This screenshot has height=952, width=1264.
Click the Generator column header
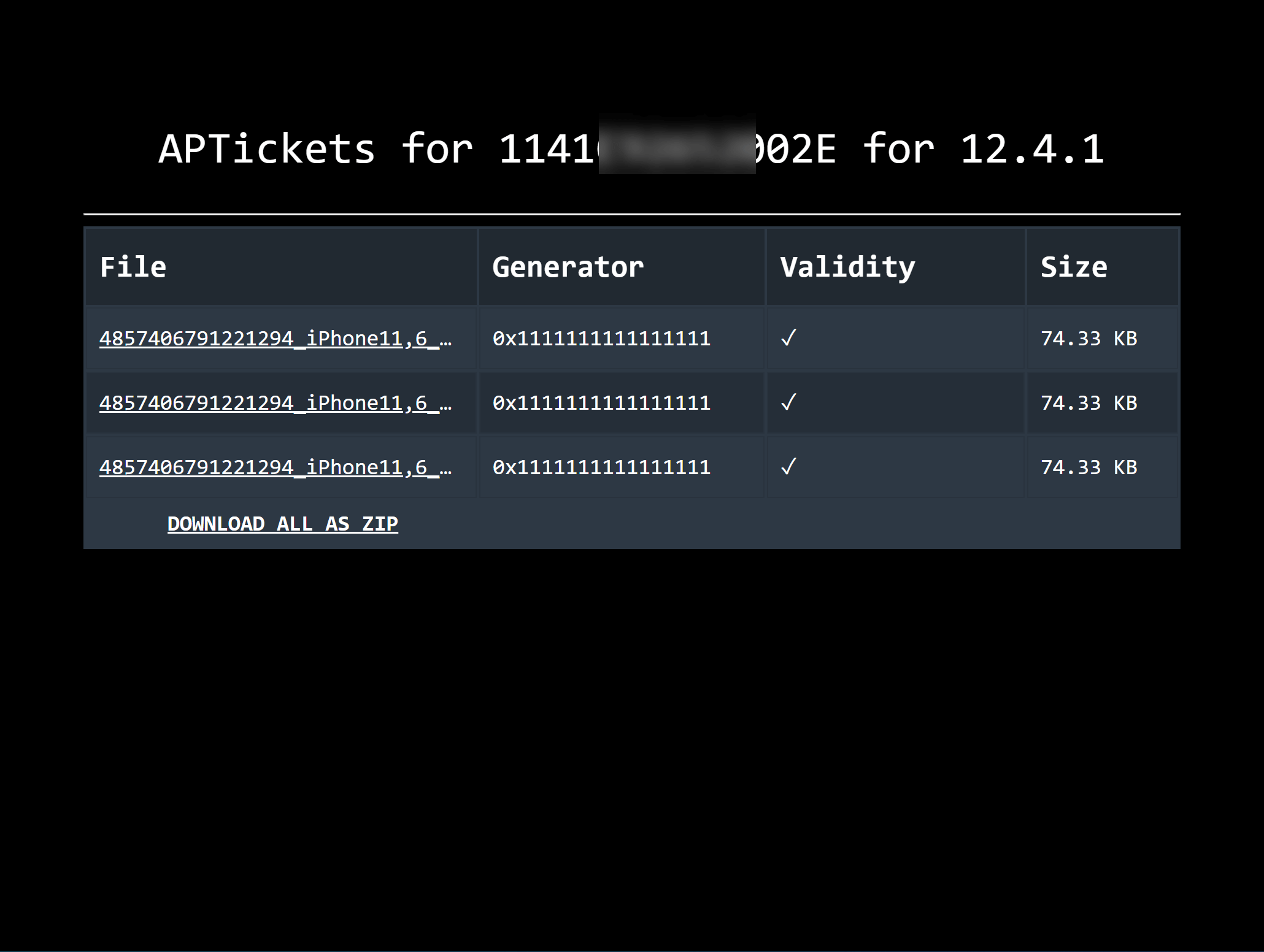pyautogui.click(x=568, y=267)
